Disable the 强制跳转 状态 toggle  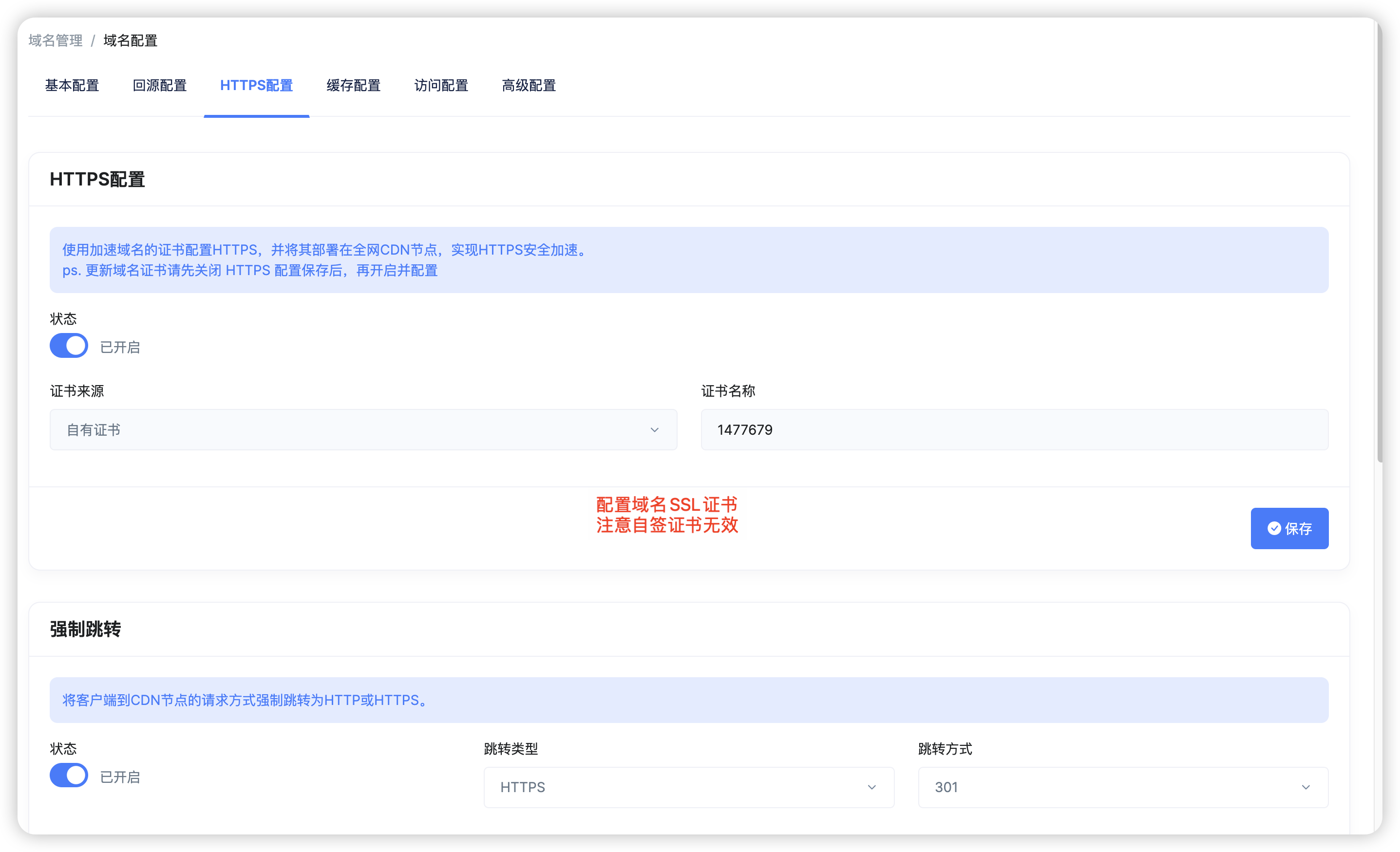click(x=69, y=775)
